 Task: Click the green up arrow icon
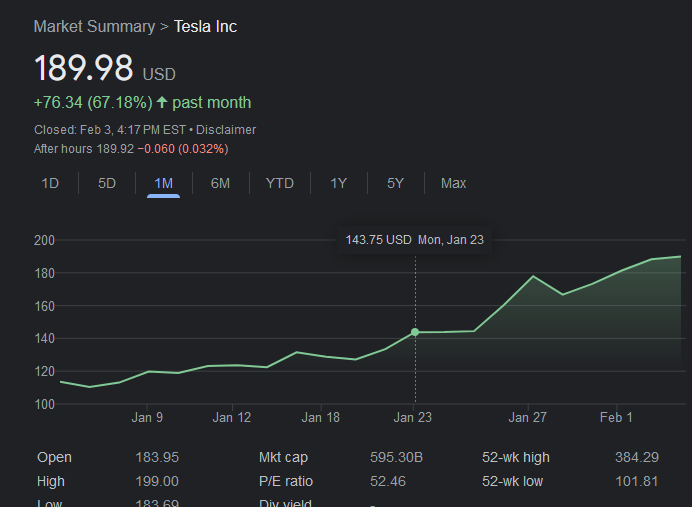(x=162, y=102)
